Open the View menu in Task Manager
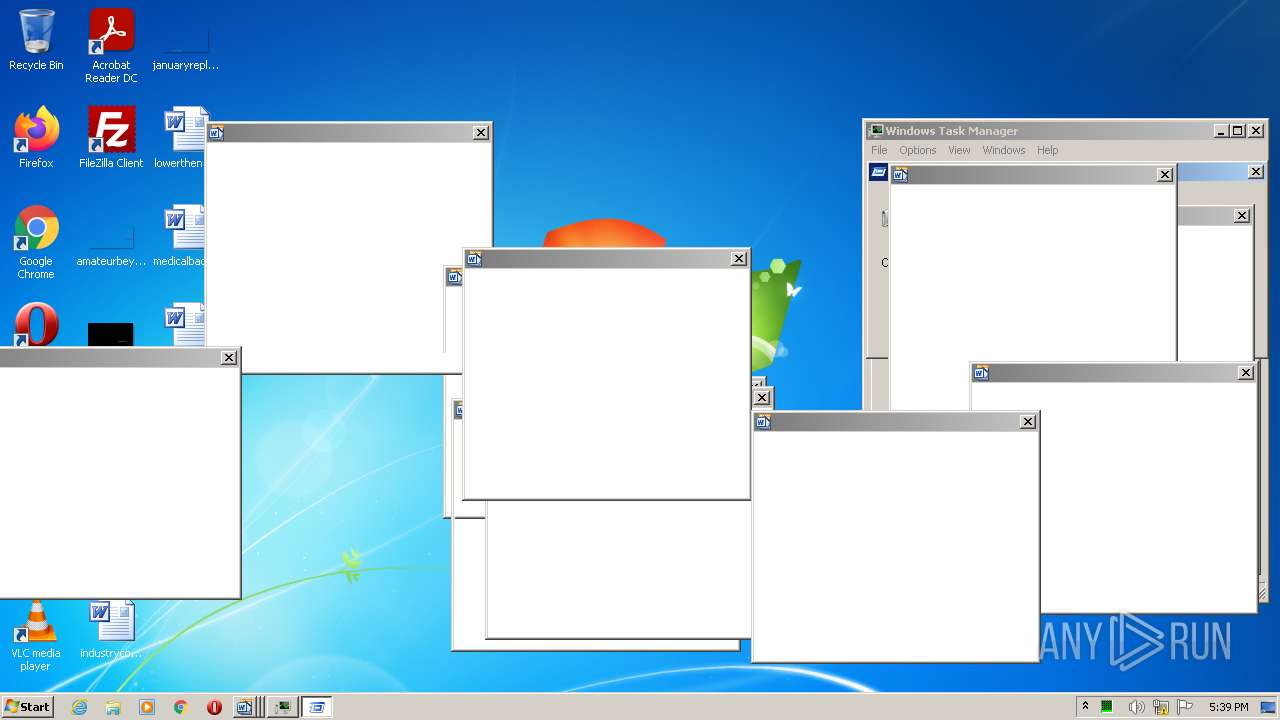 click(959, 150)
